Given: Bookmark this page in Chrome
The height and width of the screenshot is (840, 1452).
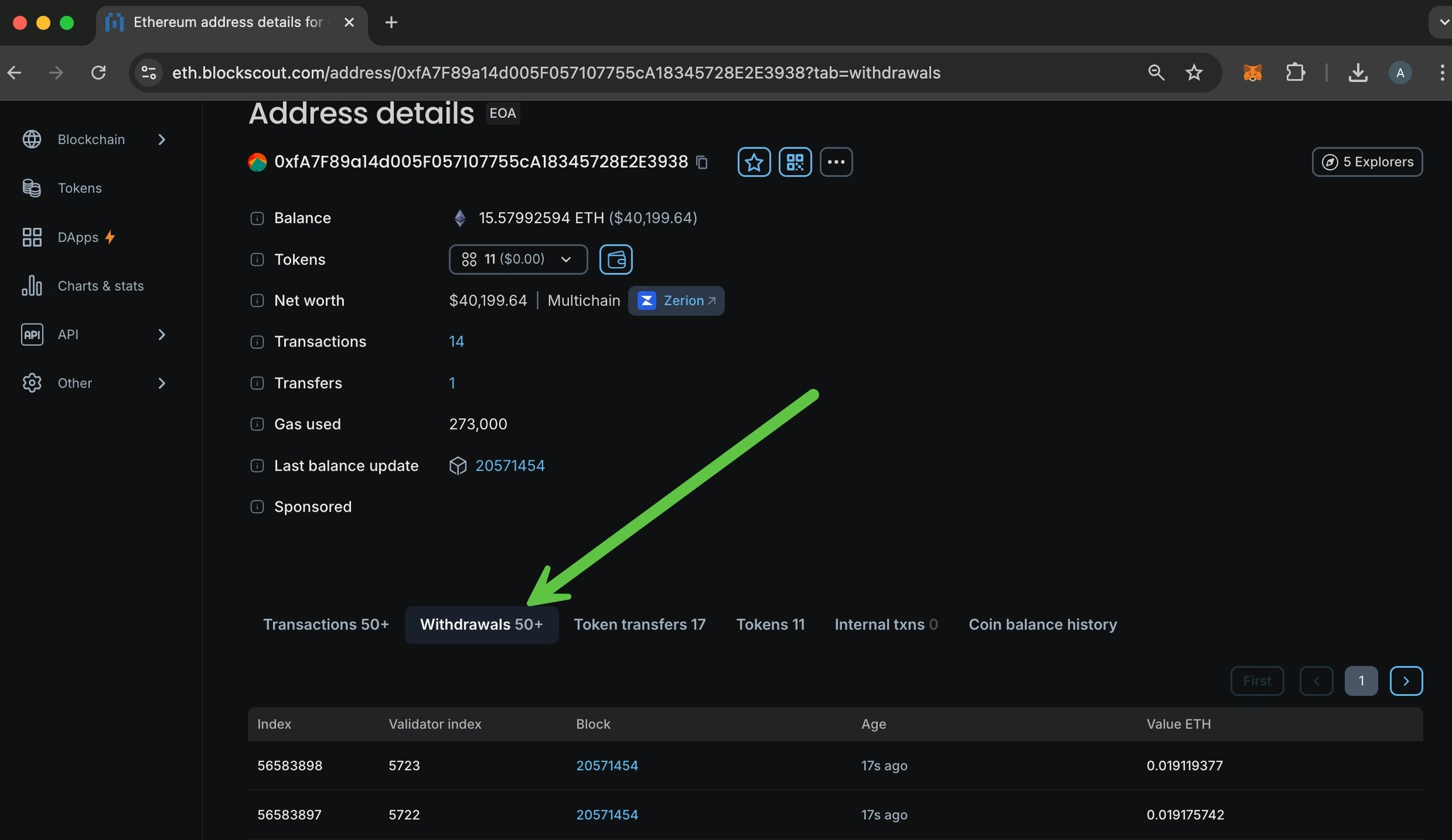Looking at the screenshot, I should [x=1194, y=73].
